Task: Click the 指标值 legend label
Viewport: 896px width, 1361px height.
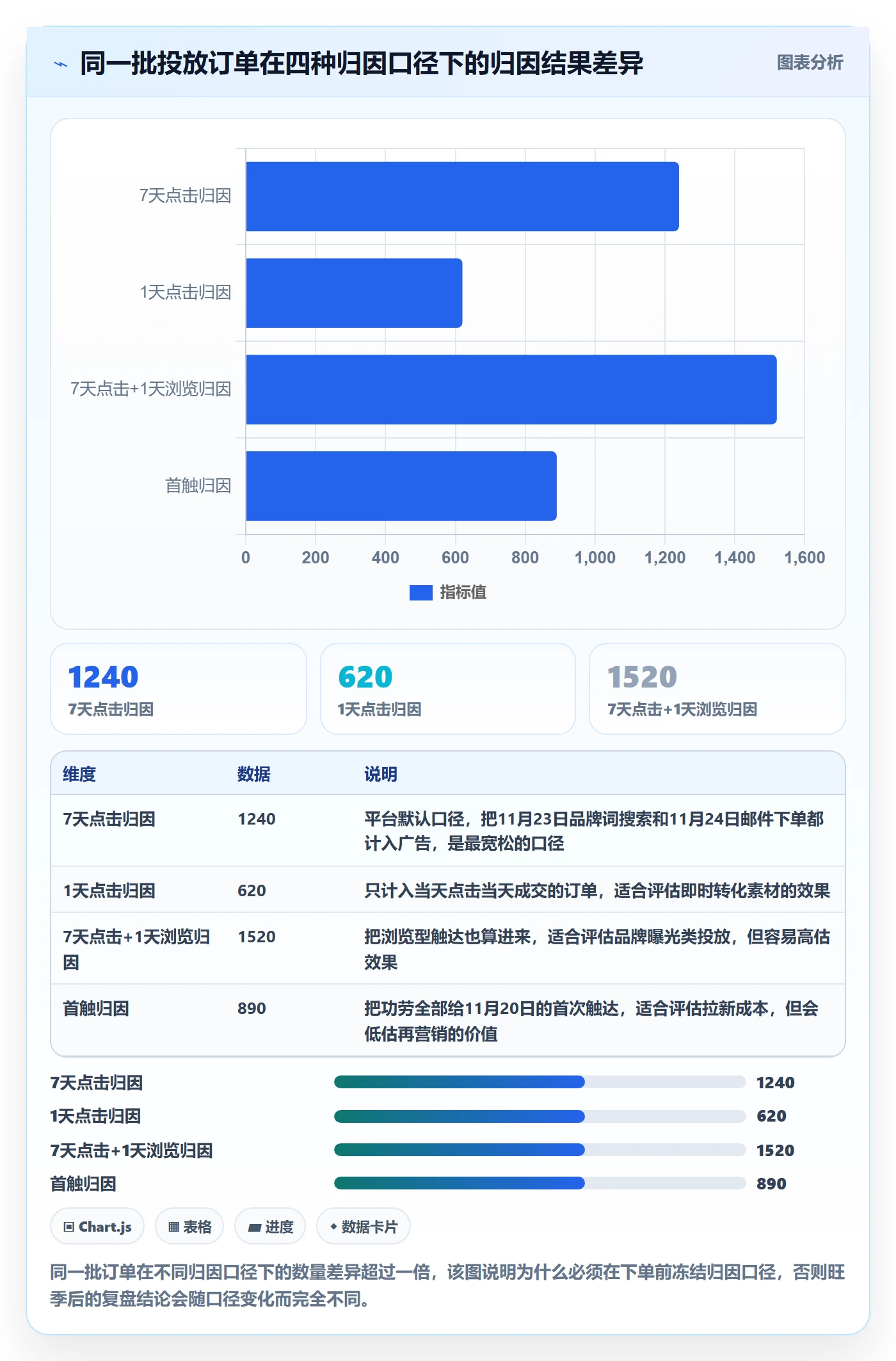Action: point(463,593)
